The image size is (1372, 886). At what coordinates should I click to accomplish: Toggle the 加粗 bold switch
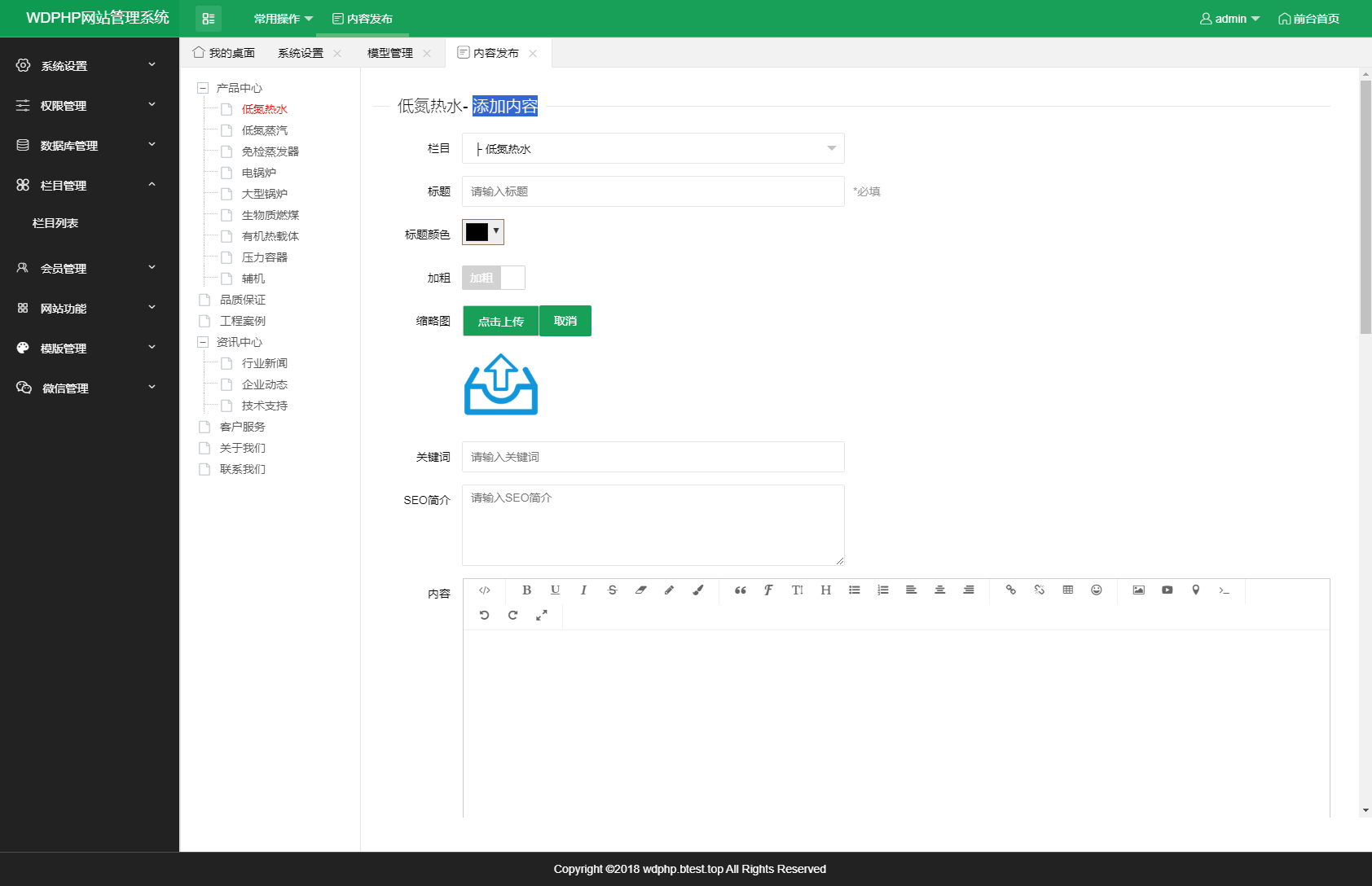coord(494,278)
